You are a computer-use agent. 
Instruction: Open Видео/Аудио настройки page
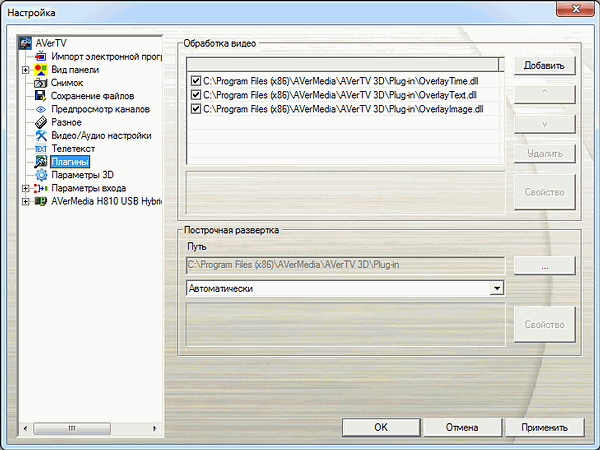pyautogui.click(x=101, y=136)
